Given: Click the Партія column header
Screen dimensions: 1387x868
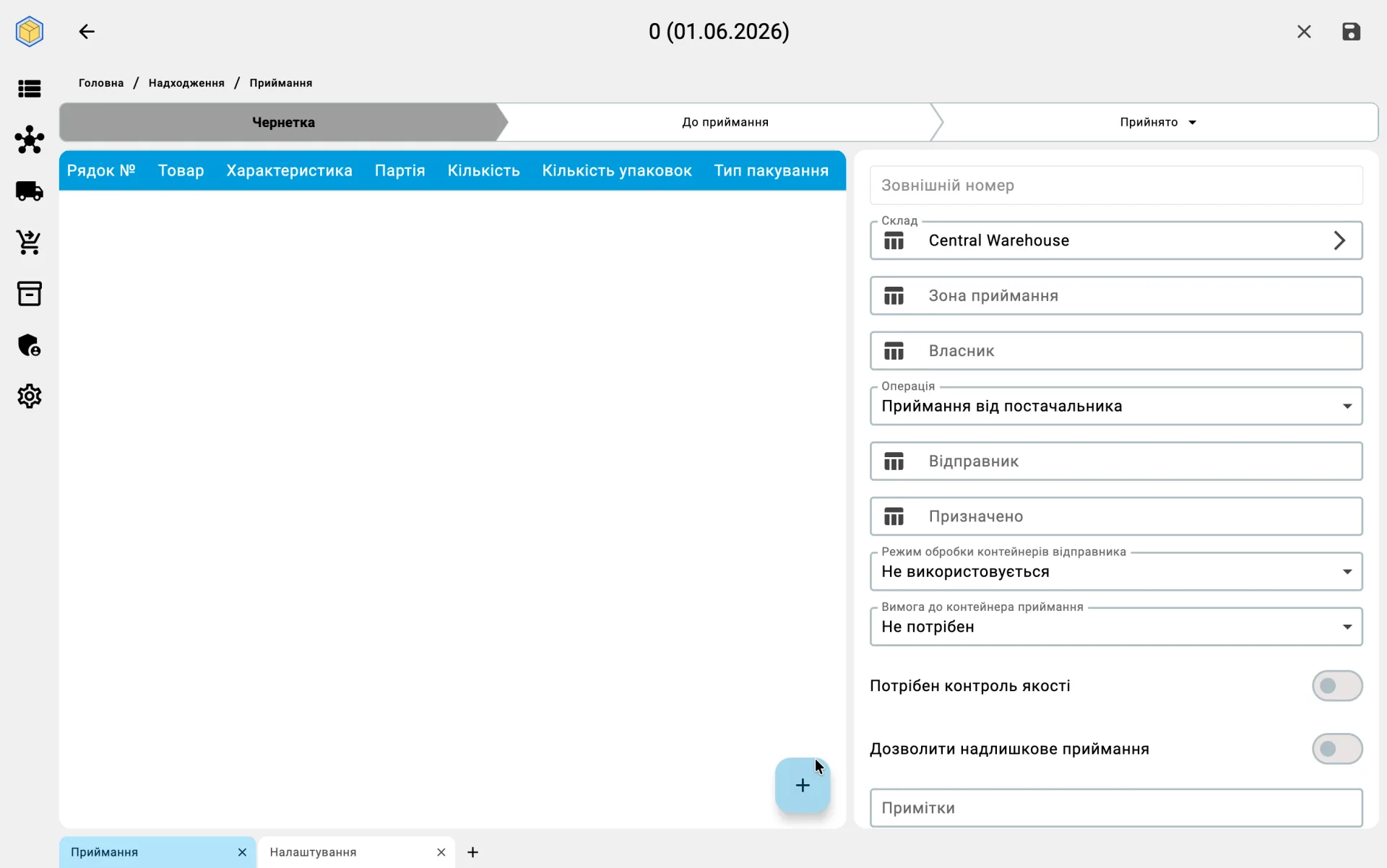Looking at the screenshot, I should 399,170.
